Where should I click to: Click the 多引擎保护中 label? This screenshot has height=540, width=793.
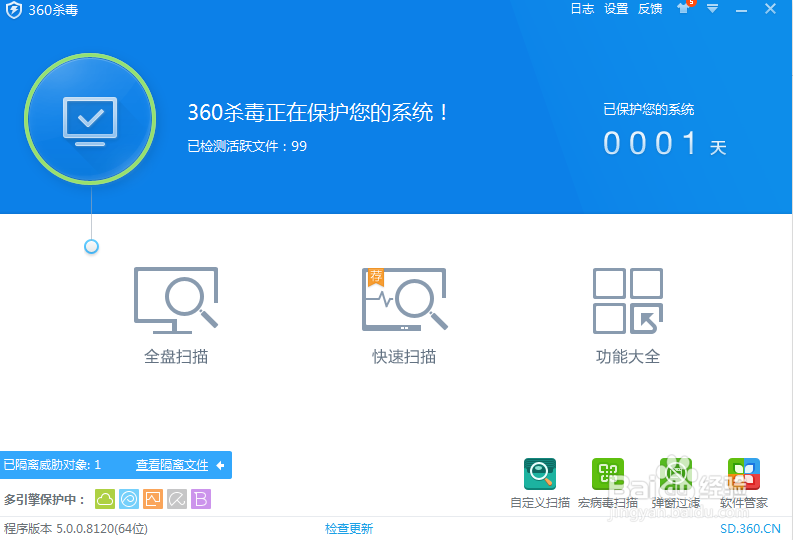45,500
